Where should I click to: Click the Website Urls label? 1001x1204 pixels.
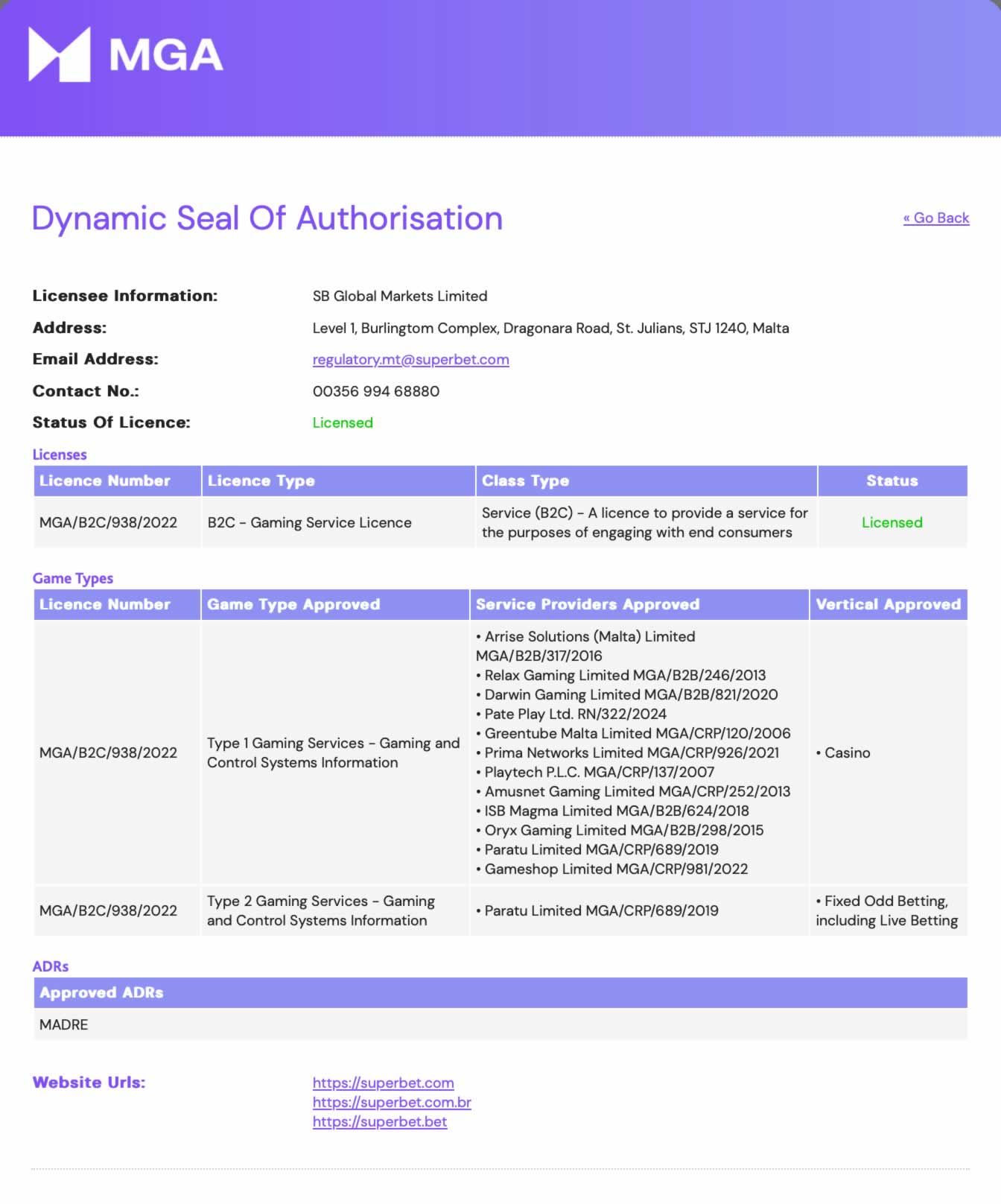89,1083
